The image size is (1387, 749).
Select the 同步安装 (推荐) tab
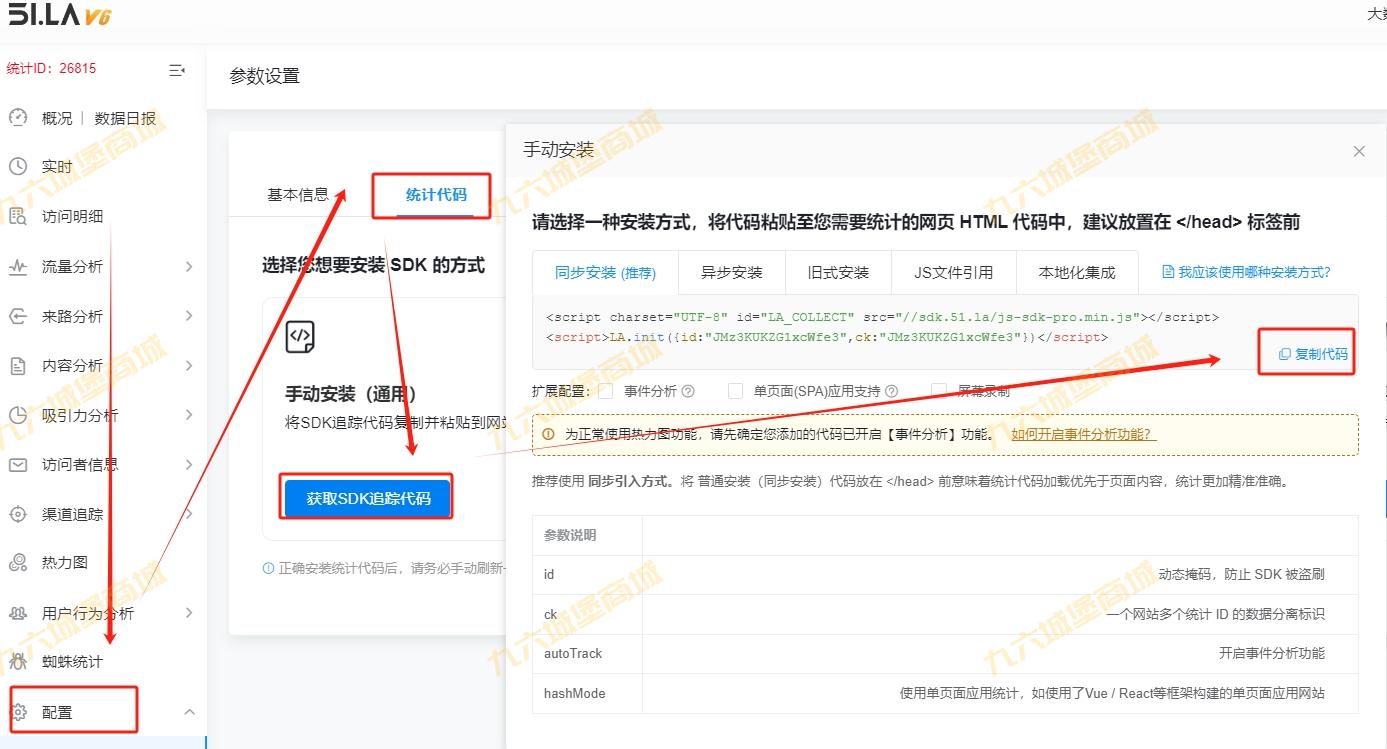point(606,272)
